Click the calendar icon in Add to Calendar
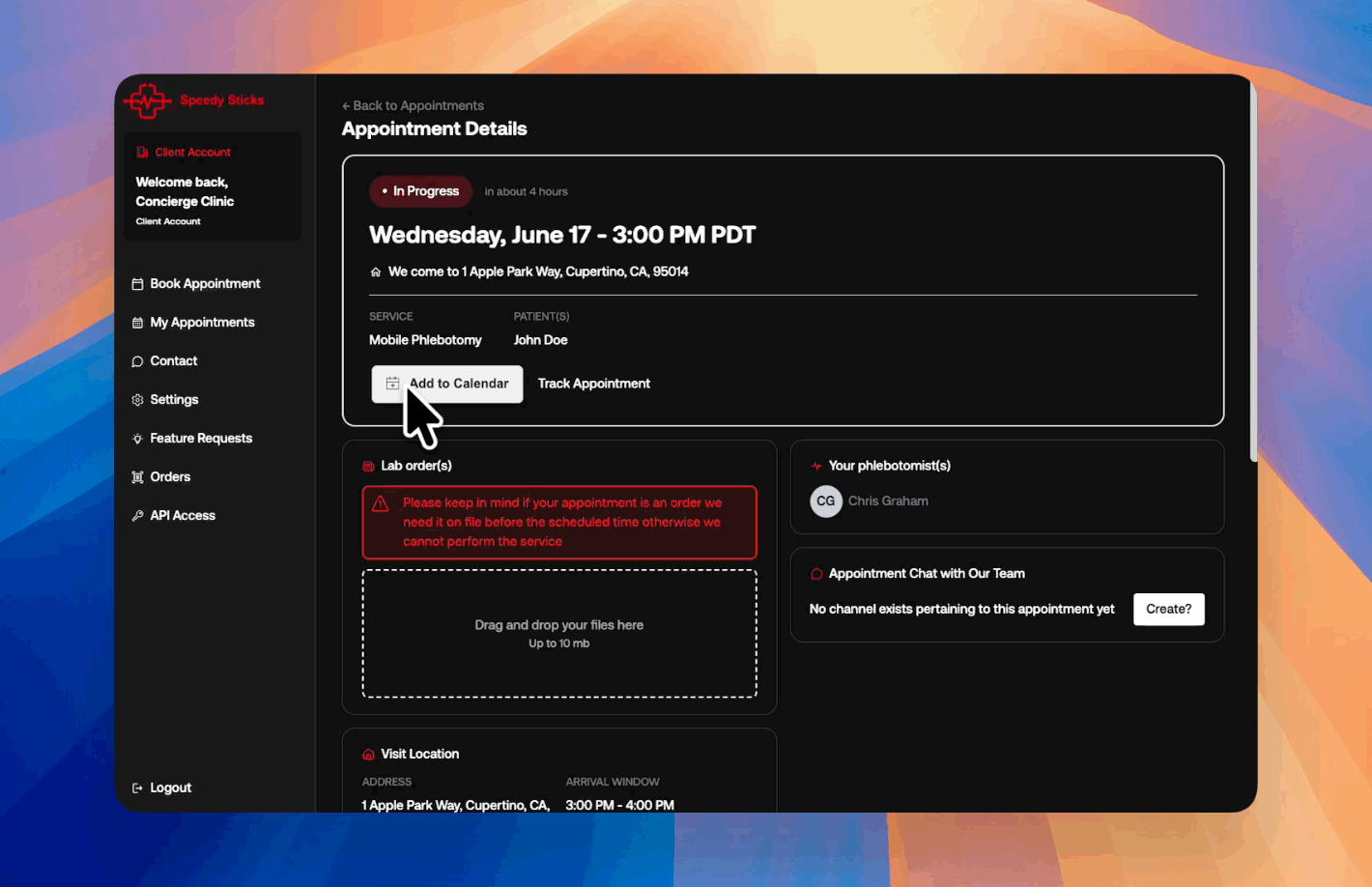This screenshot has height=887, width=1372. click(x=392, y=384)
